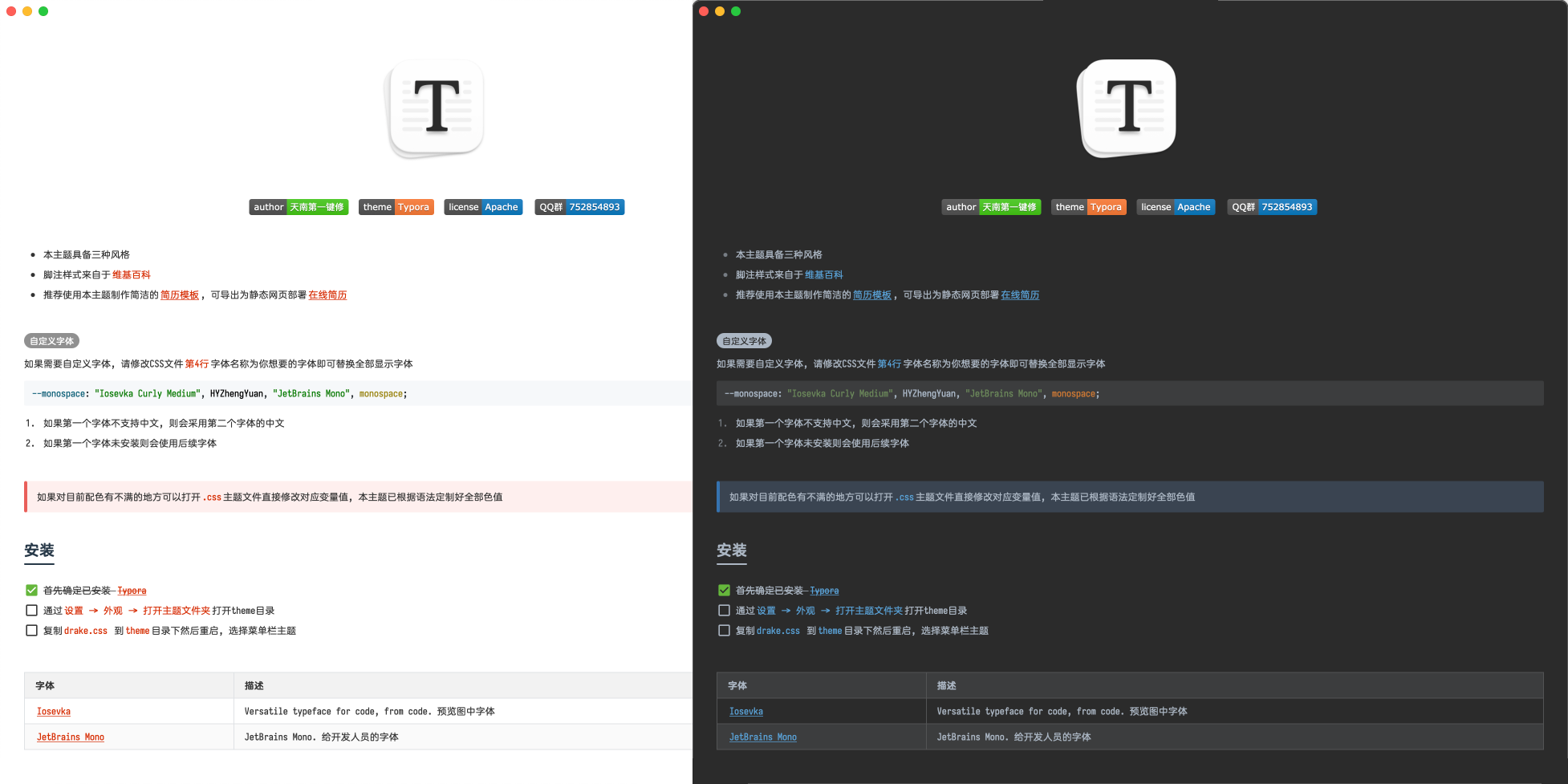Click '如果第一个字体未安装' list item in dark window
Viewport: 1568px width, 784px height.
point(823,444)
